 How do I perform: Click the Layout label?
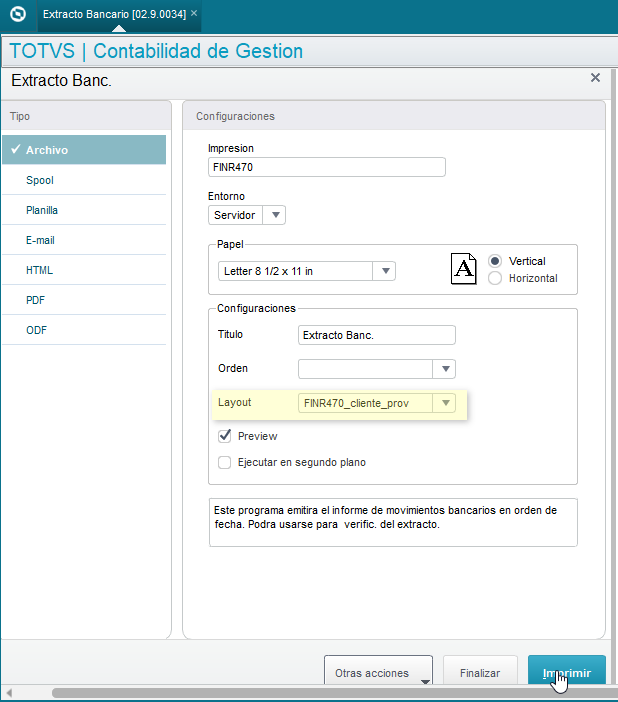click(x=234, y=402)
